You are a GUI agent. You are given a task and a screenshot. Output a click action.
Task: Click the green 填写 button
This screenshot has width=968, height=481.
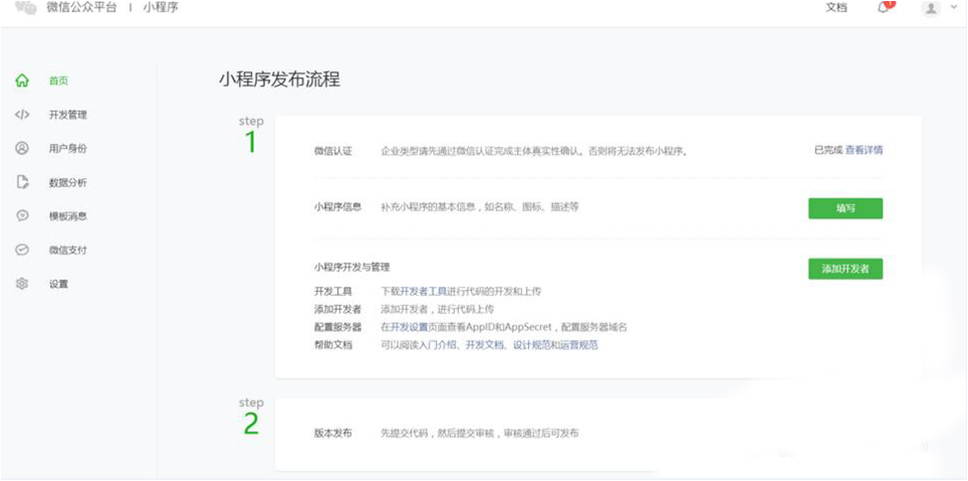click(845, 208)
